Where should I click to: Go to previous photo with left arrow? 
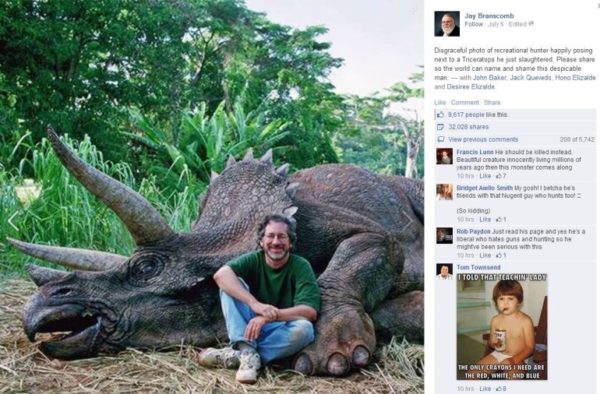tap(13, 221)
